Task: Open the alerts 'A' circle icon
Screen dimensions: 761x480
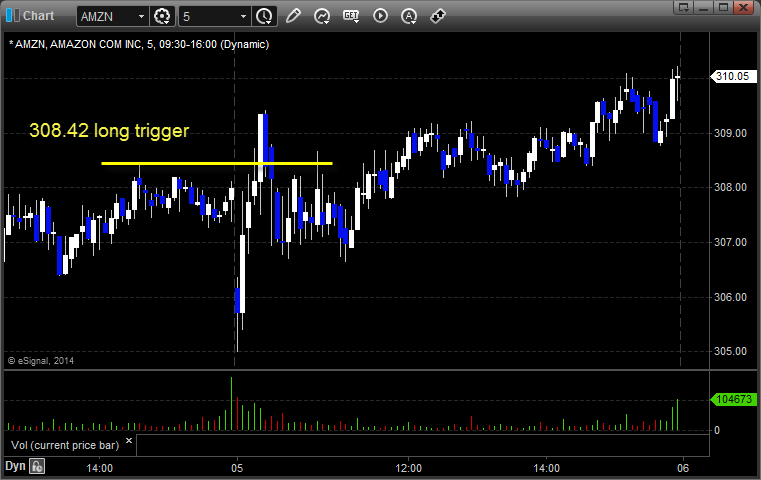Action: point(409,16)
